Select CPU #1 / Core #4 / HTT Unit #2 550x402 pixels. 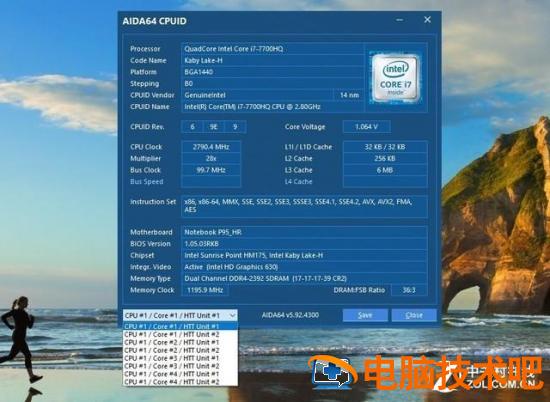coord(180,382)
